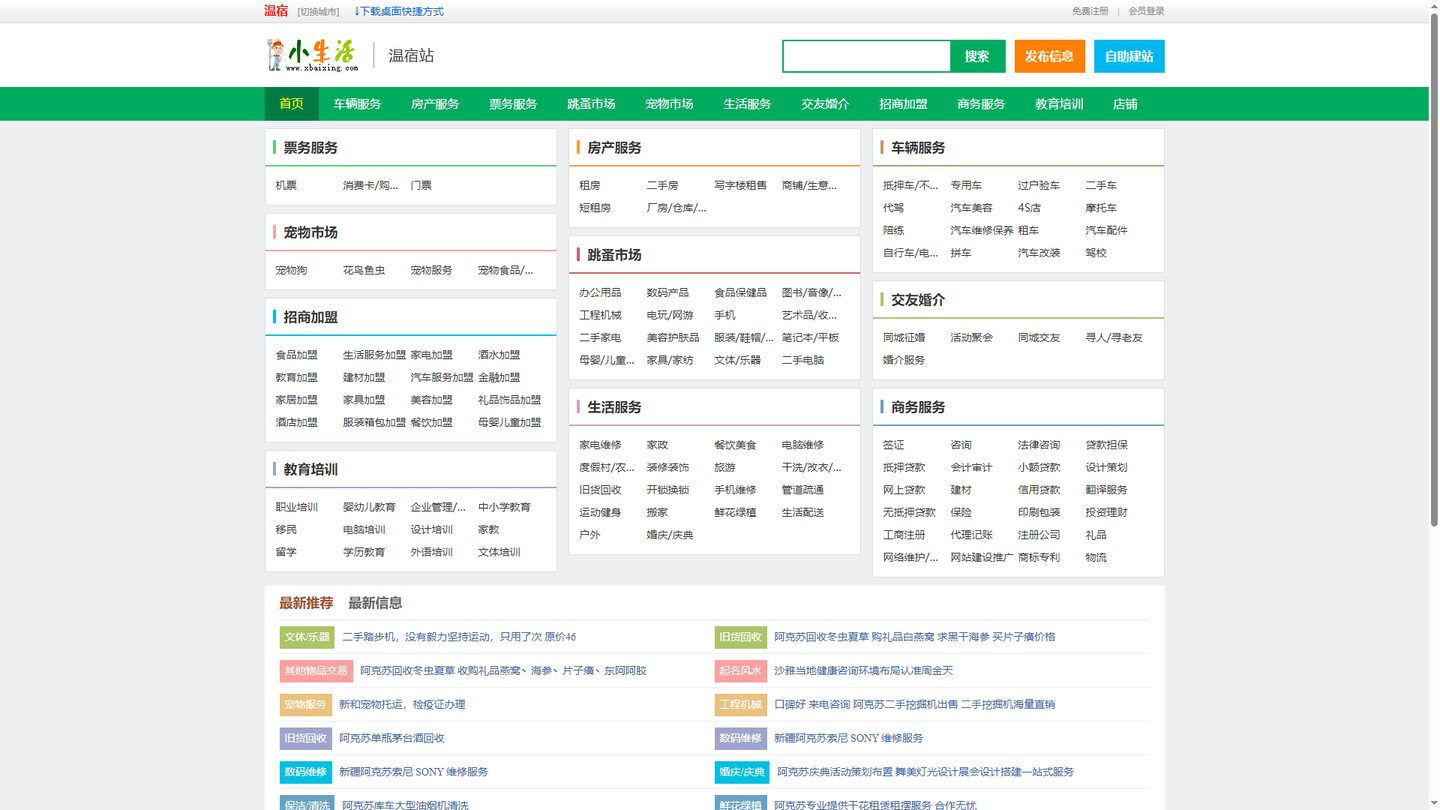This screenshot has width=1440, height=810.
Task: Click the 职业培训 link
Action: [x=297, y=508]
